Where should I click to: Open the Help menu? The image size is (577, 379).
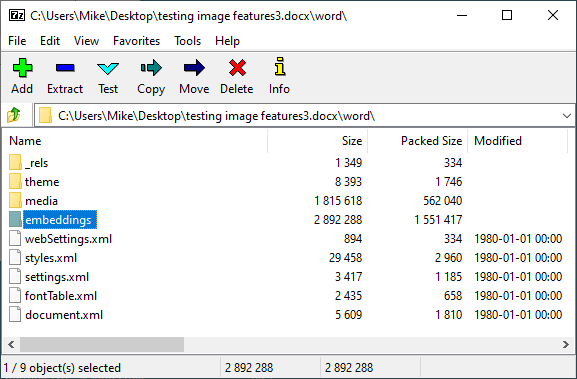227,40
